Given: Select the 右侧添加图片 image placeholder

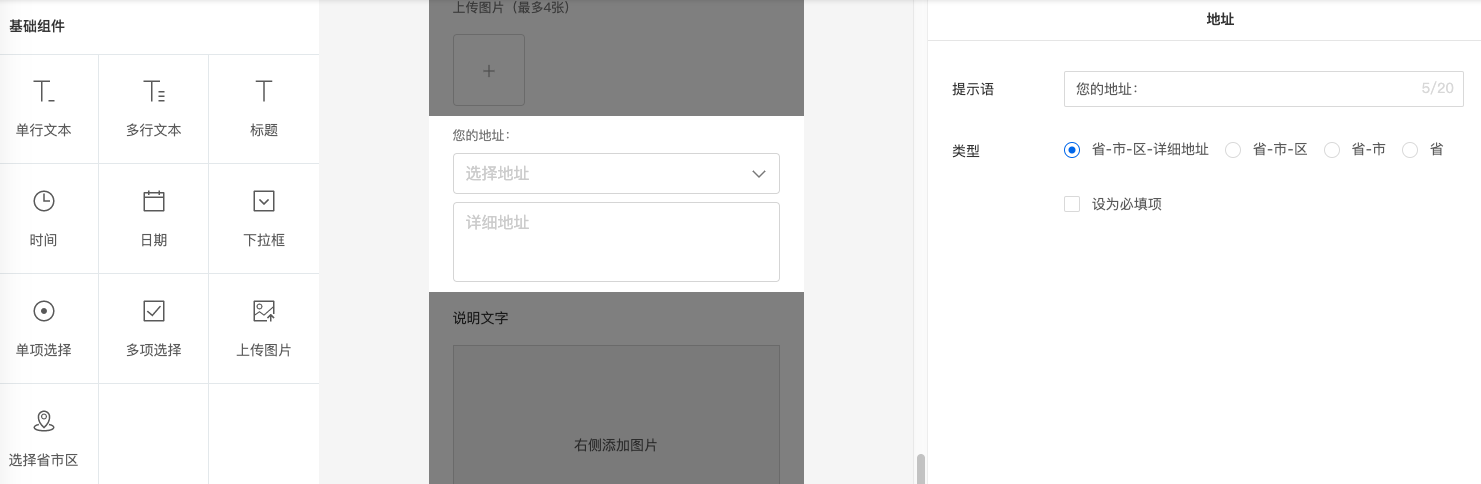Looking at the screenshot, I should [x=616, y=415].
